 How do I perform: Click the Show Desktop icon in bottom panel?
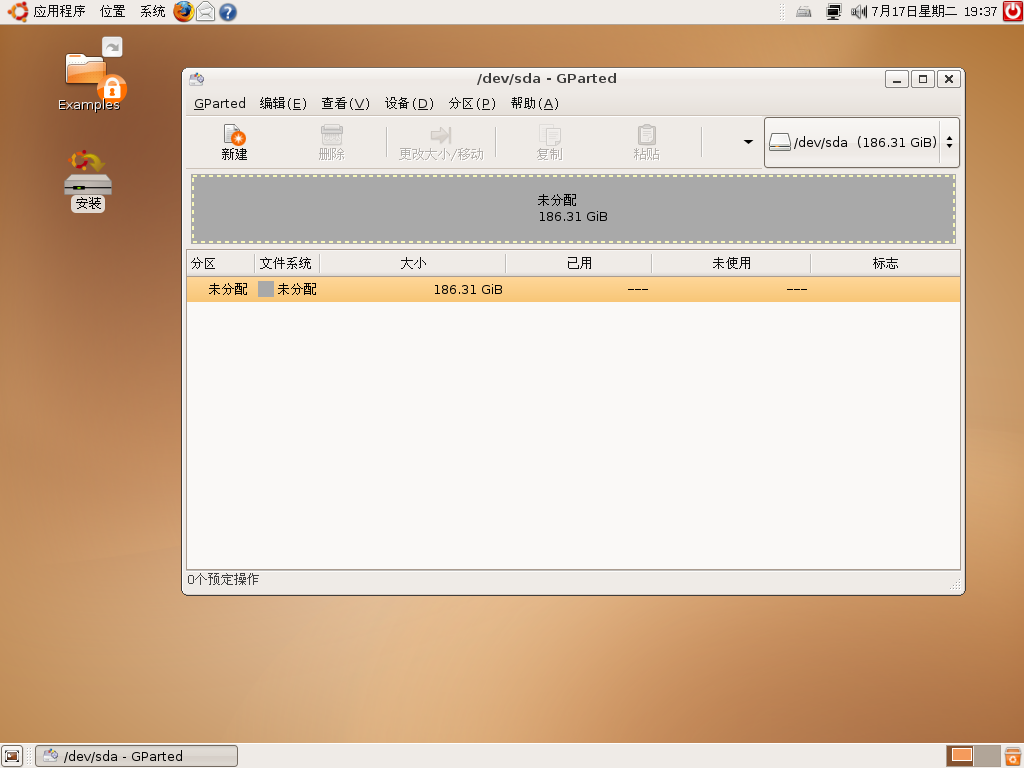(12, 756)
